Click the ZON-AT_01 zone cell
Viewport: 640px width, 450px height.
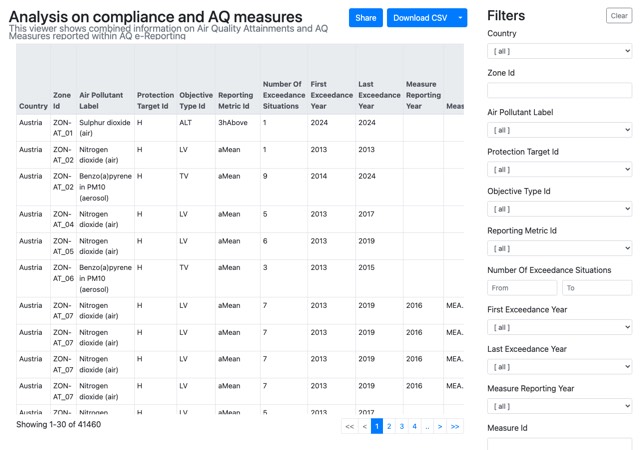coord(62,128)
